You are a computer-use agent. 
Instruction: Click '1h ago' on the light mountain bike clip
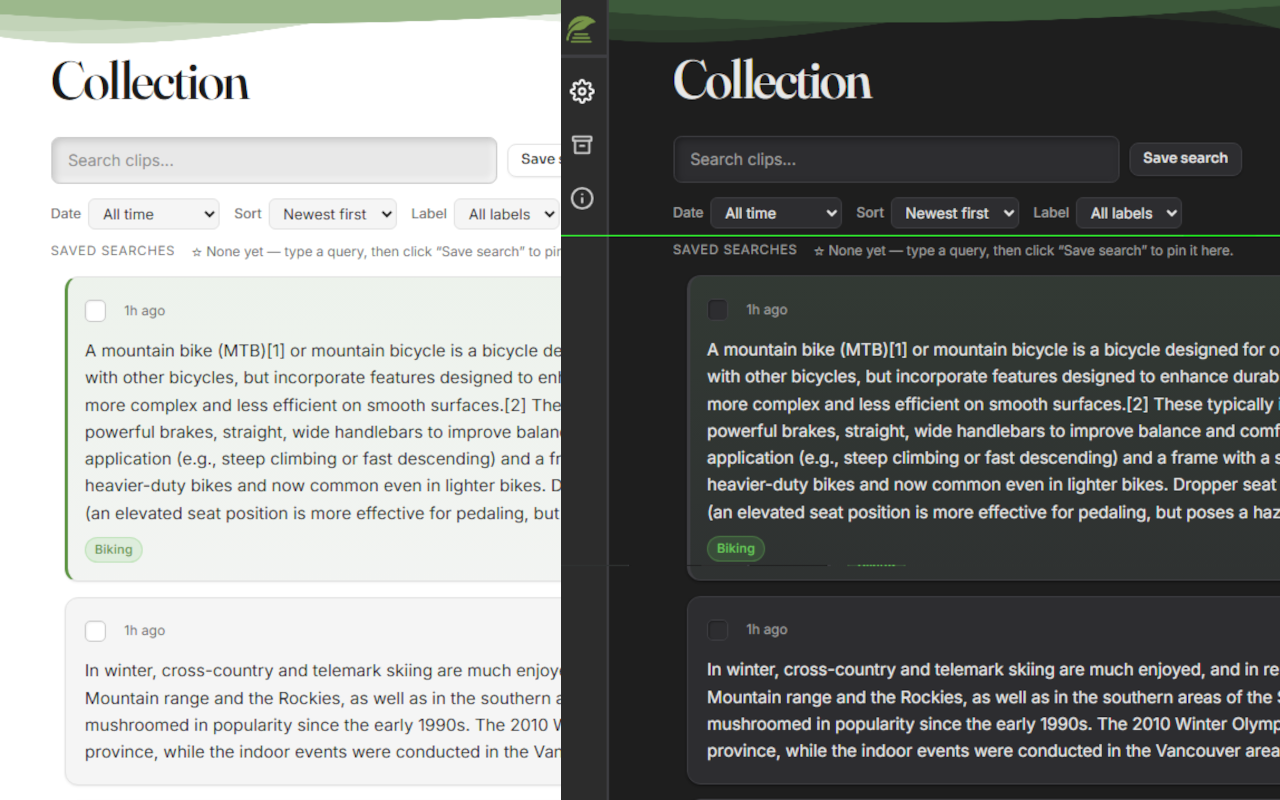[x=145, y=311]
